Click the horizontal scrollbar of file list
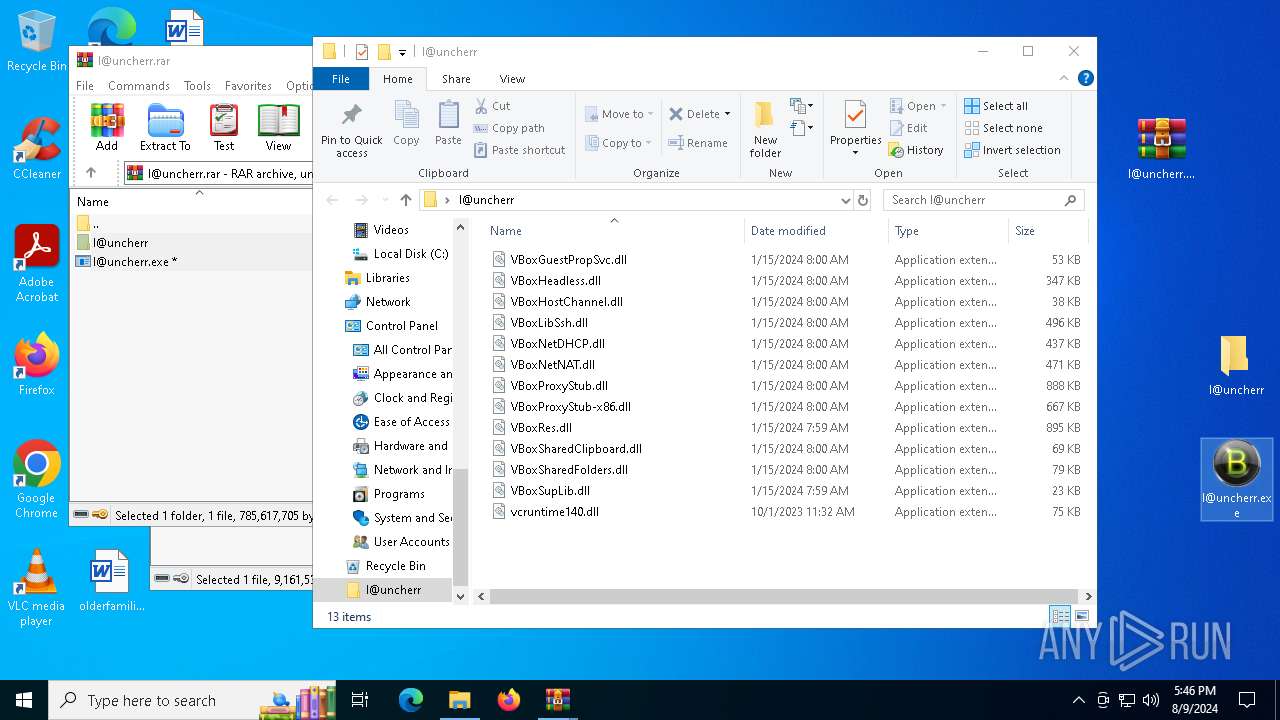The height and width of the screenshot is (720, 1280). pyautogui.click(x=783, y=596)
